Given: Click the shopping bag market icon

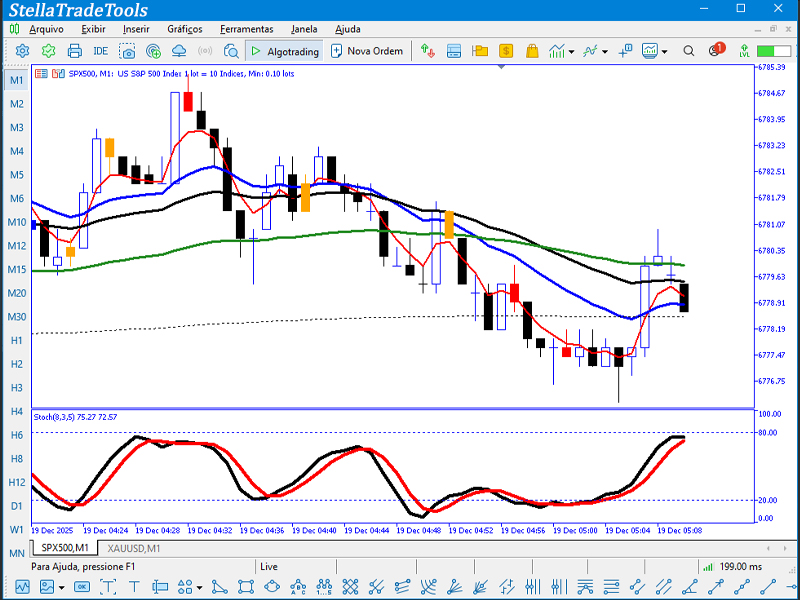Looking at the screenshot, I should pos(532,51).
